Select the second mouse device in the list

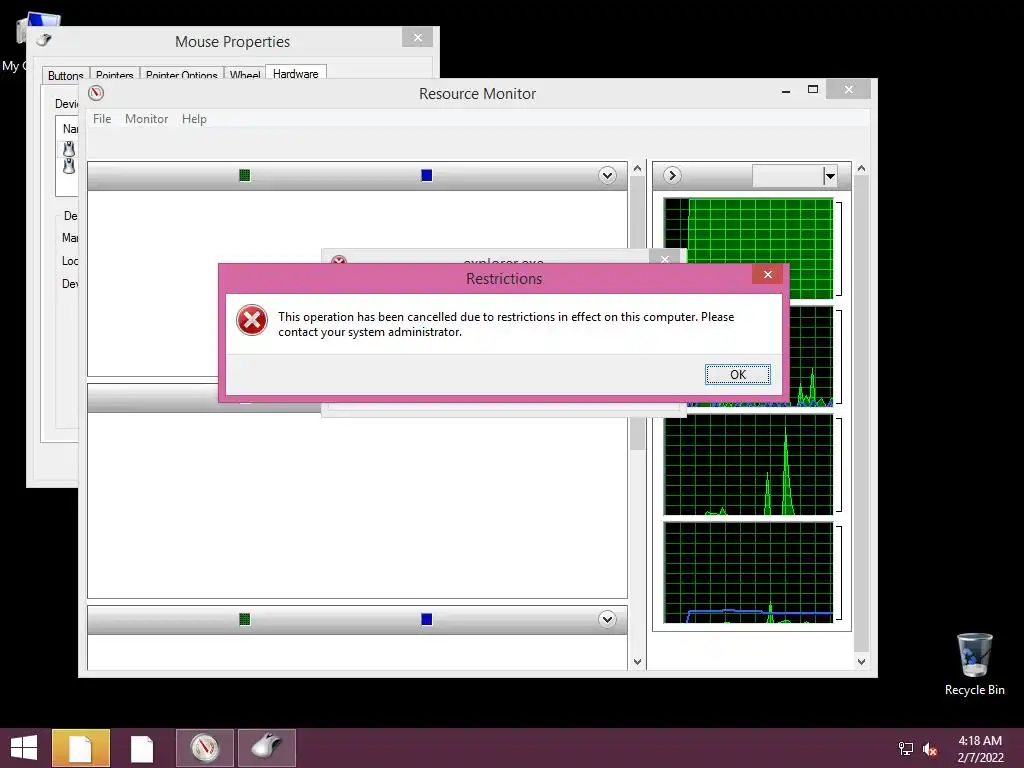click(x=69, y=166)
